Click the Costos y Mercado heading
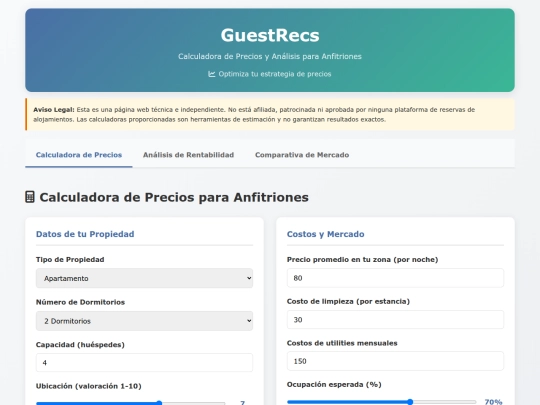The image size is (540, 405). coord(325,234)
